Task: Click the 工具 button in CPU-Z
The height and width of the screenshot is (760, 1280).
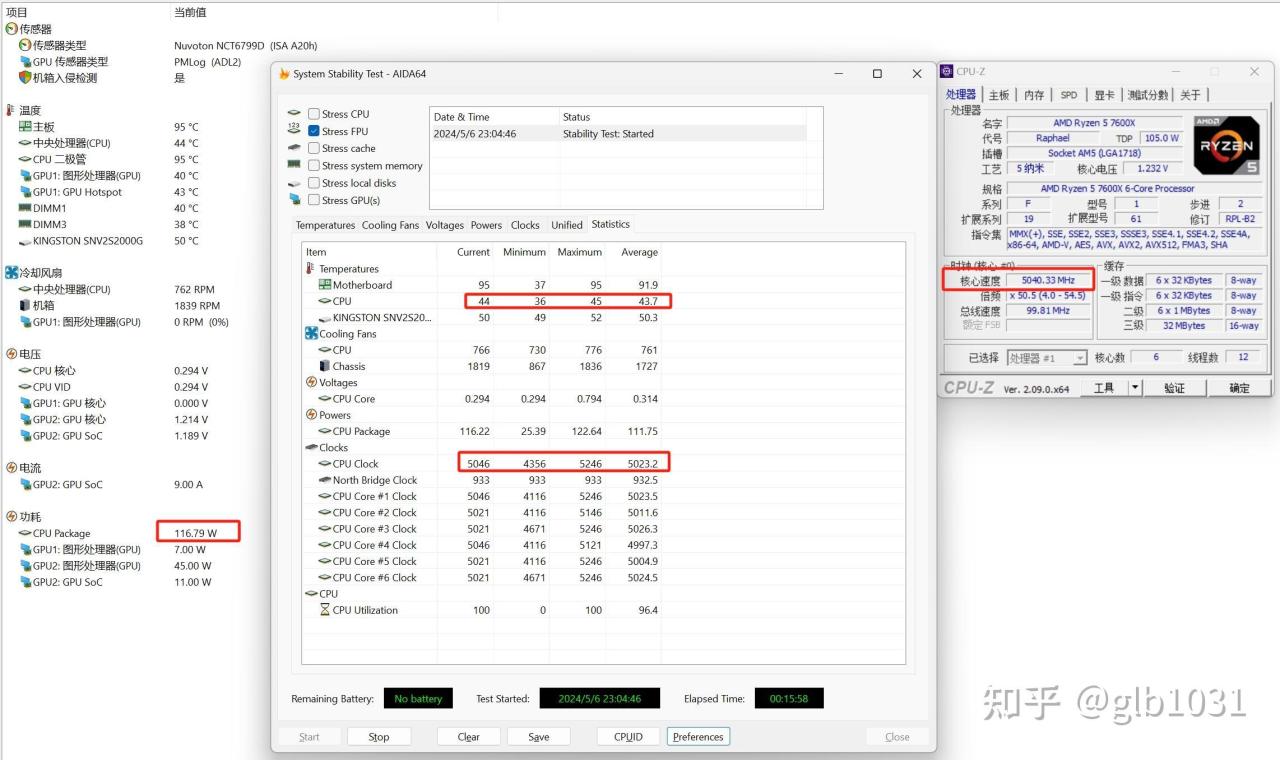Action: 1103,388
